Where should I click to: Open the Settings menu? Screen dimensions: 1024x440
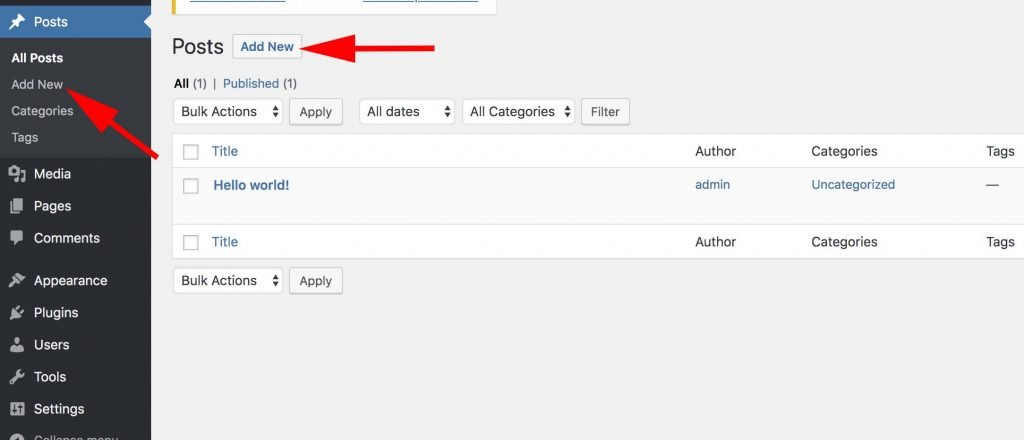[x=59, y=409]
